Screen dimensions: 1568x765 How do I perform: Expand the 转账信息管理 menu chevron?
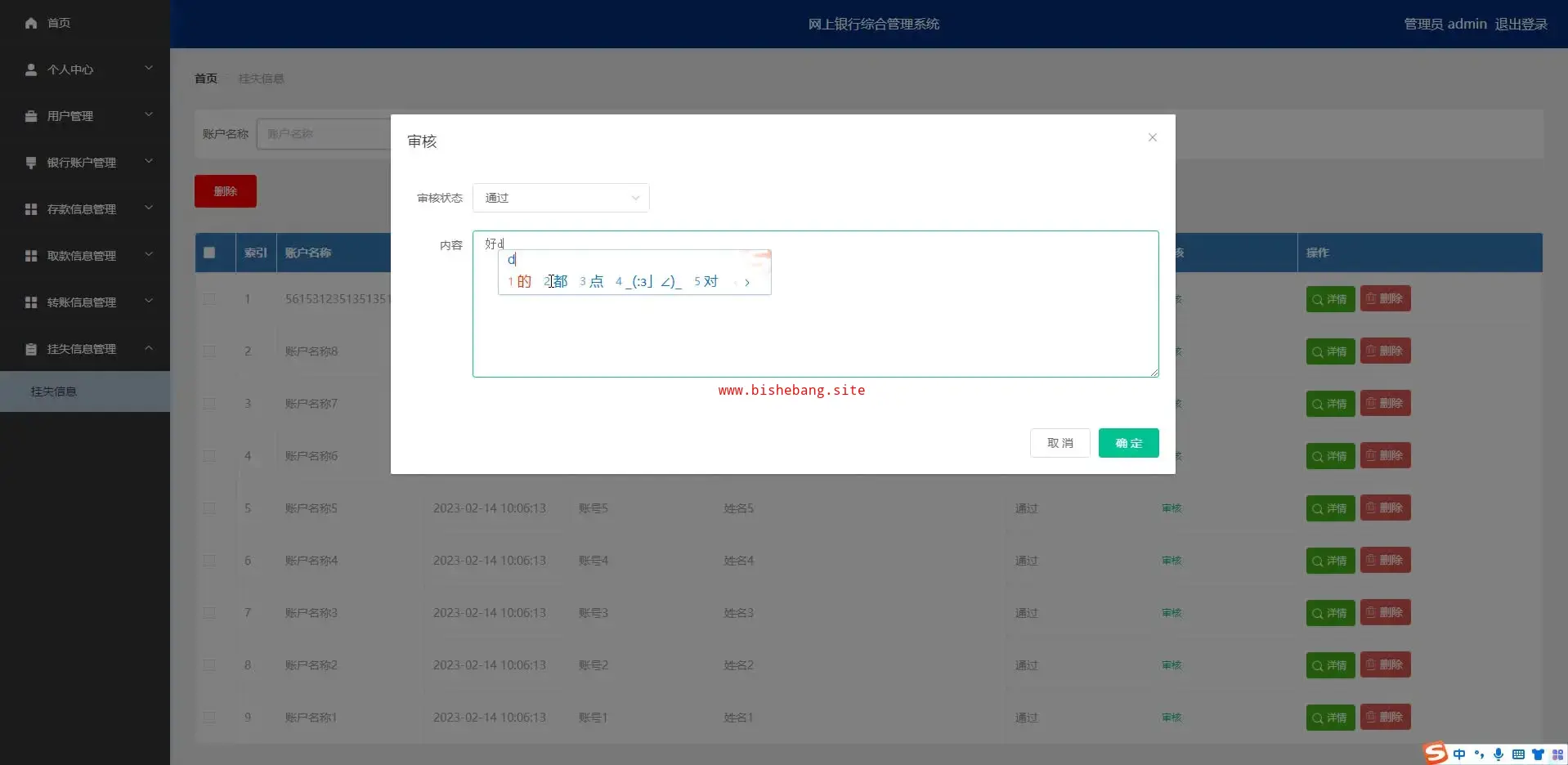149,302
